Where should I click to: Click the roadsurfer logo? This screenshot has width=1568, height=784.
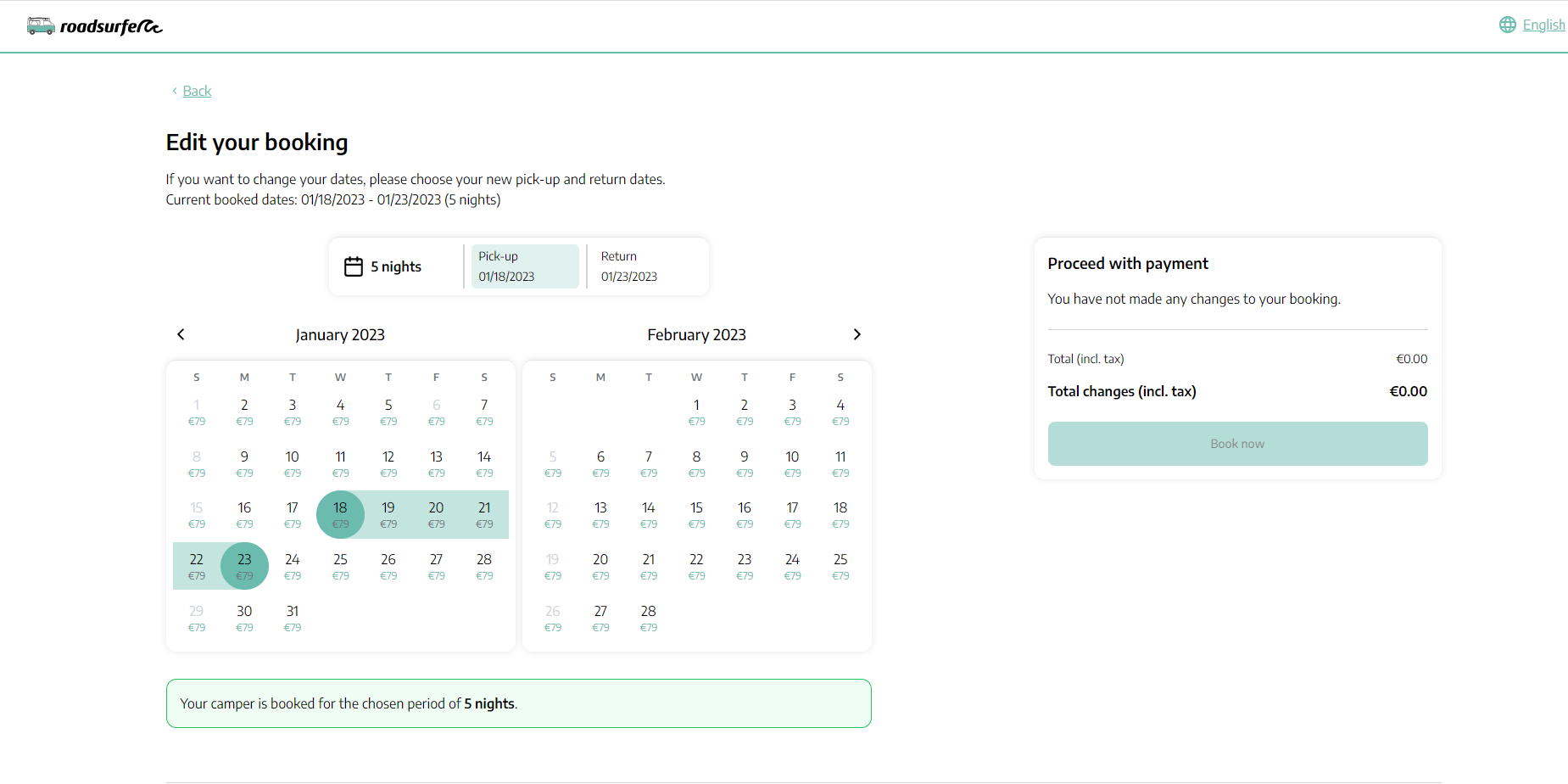pyautogui.click(x=94, y=26)
